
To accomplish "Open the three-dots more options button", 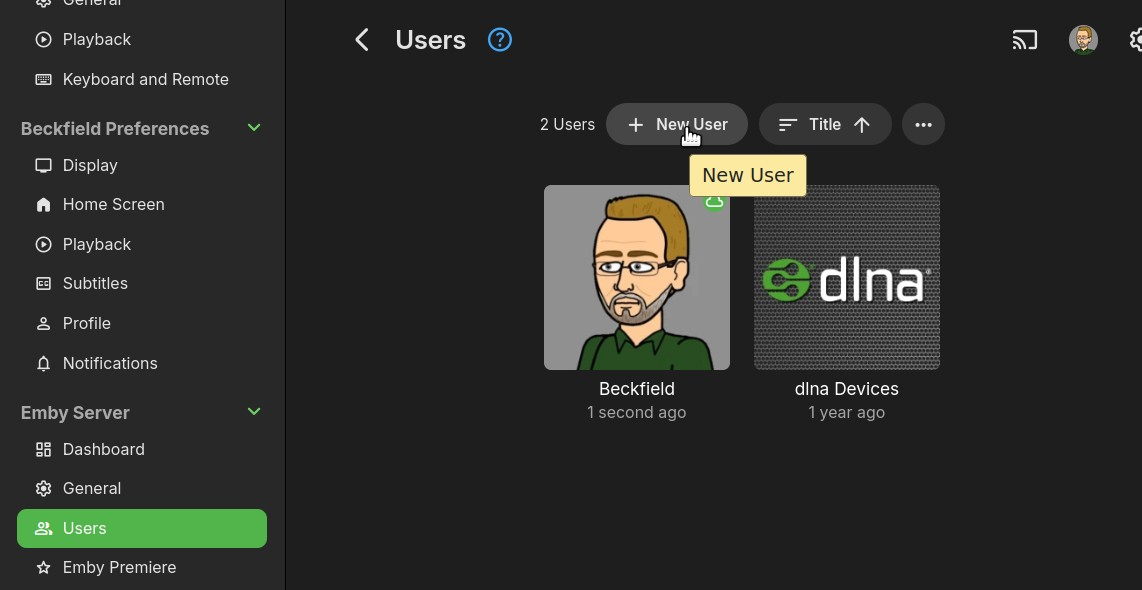I will [x=923, y=125].
